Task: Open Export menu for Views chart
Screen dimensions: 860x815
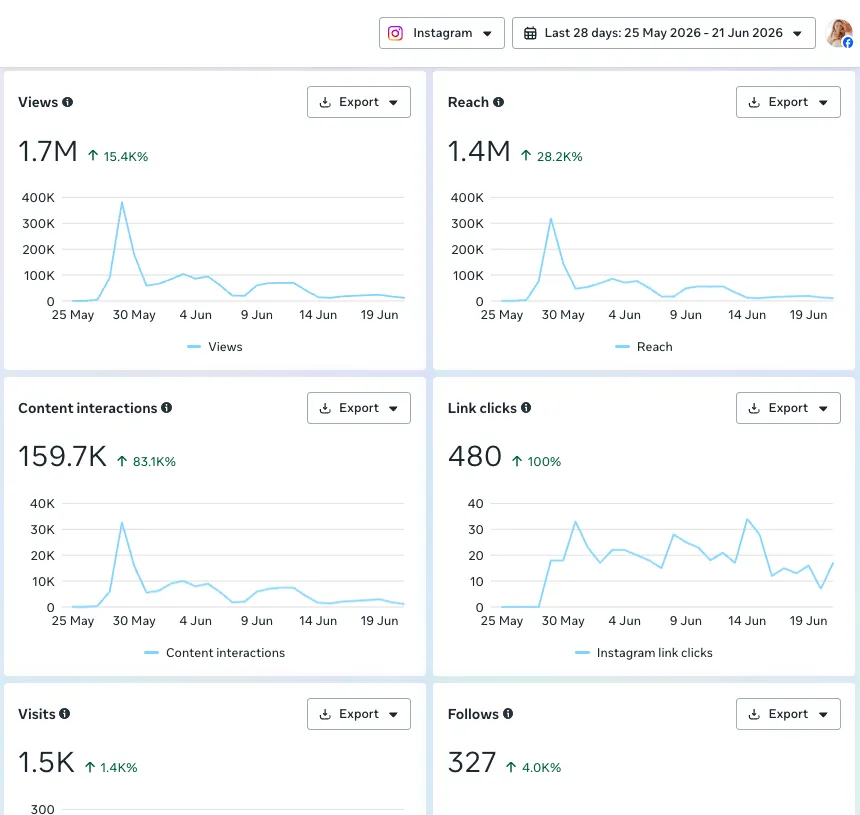Action: point(359,102)
